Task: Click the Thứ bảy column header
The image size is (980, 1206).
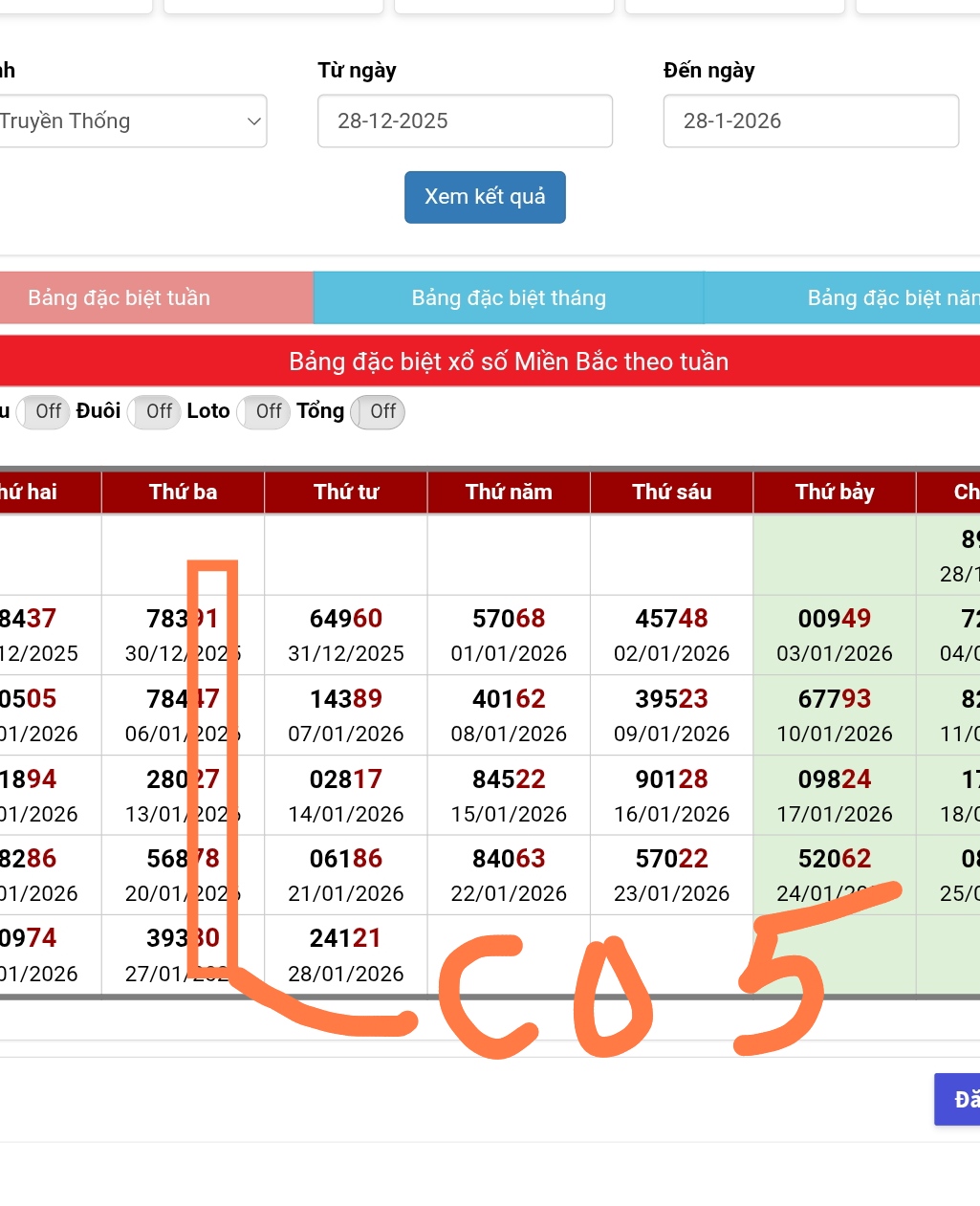Action: [x=835, y=492]
